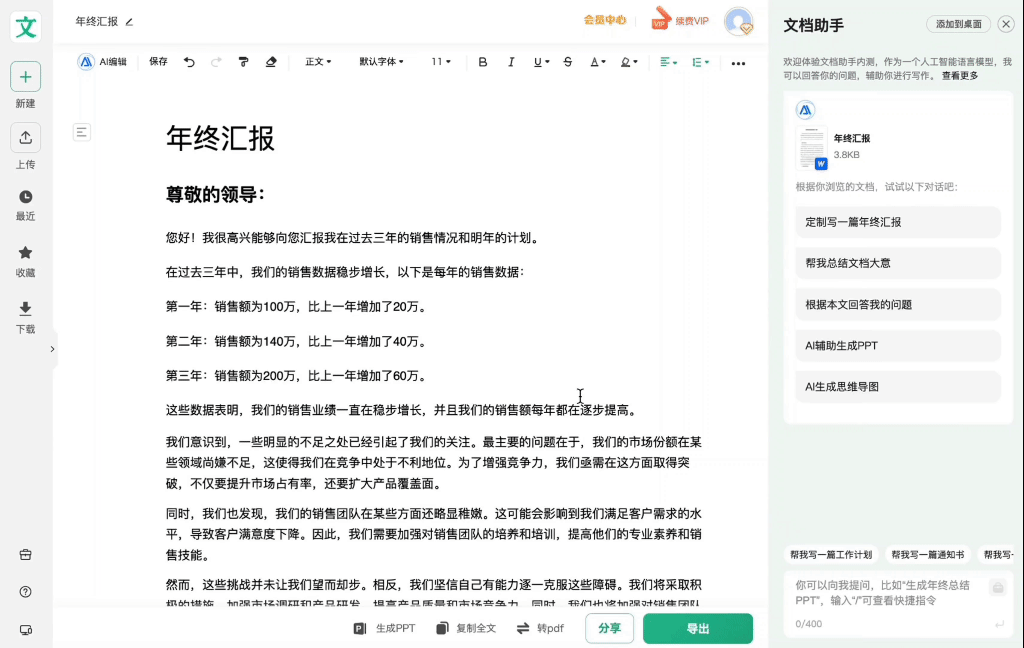
Task: Toggle italic formatting
Action: (511, 62)
